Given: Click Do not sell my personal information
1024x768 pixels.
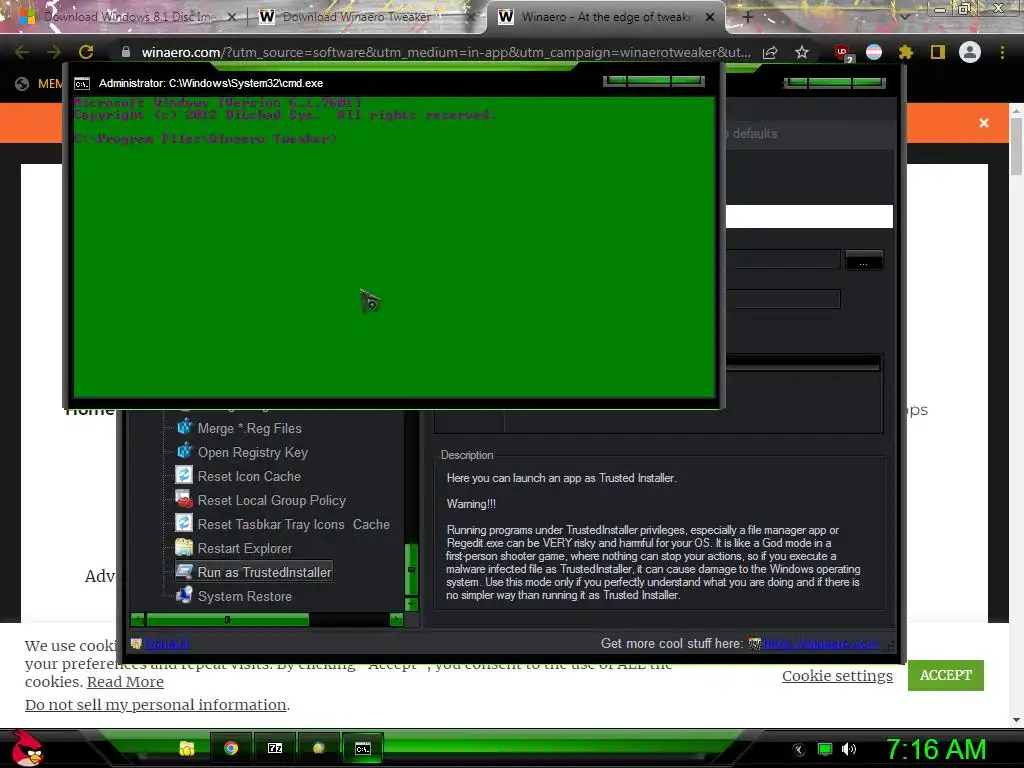Looking at the screenshot, I should 155,705.
